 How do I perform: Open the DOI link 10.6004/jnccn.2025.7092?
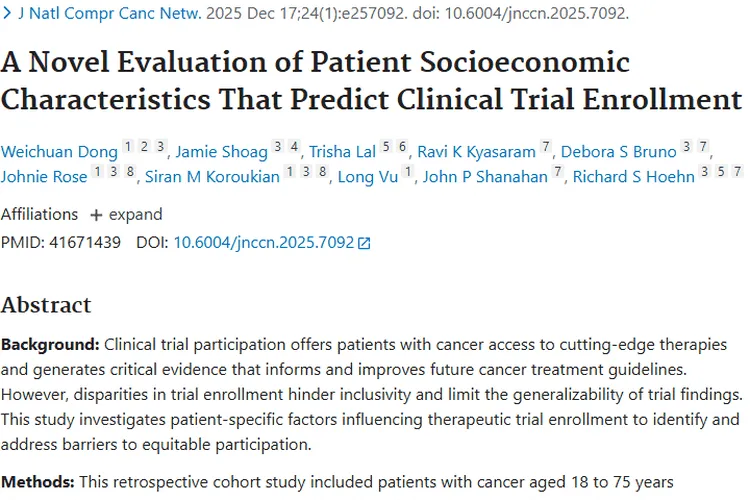pyautogui.click(x=264, y=242)
